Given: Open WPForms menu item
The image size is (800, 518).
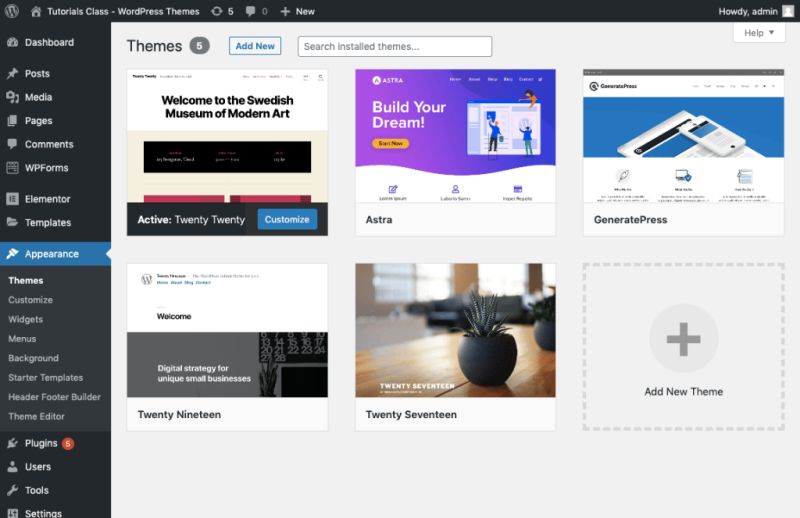Looking at the screenshot, I should [x=55, y=167].
